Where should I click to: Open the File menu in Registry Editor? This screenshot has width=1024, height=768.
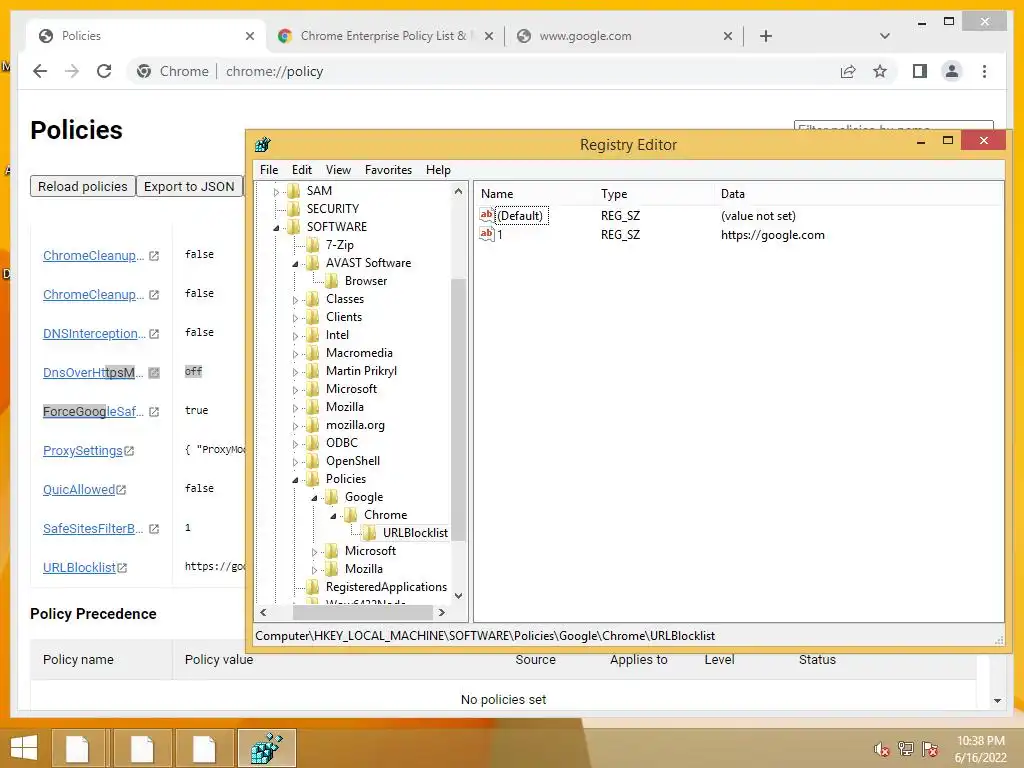(268, 170)
